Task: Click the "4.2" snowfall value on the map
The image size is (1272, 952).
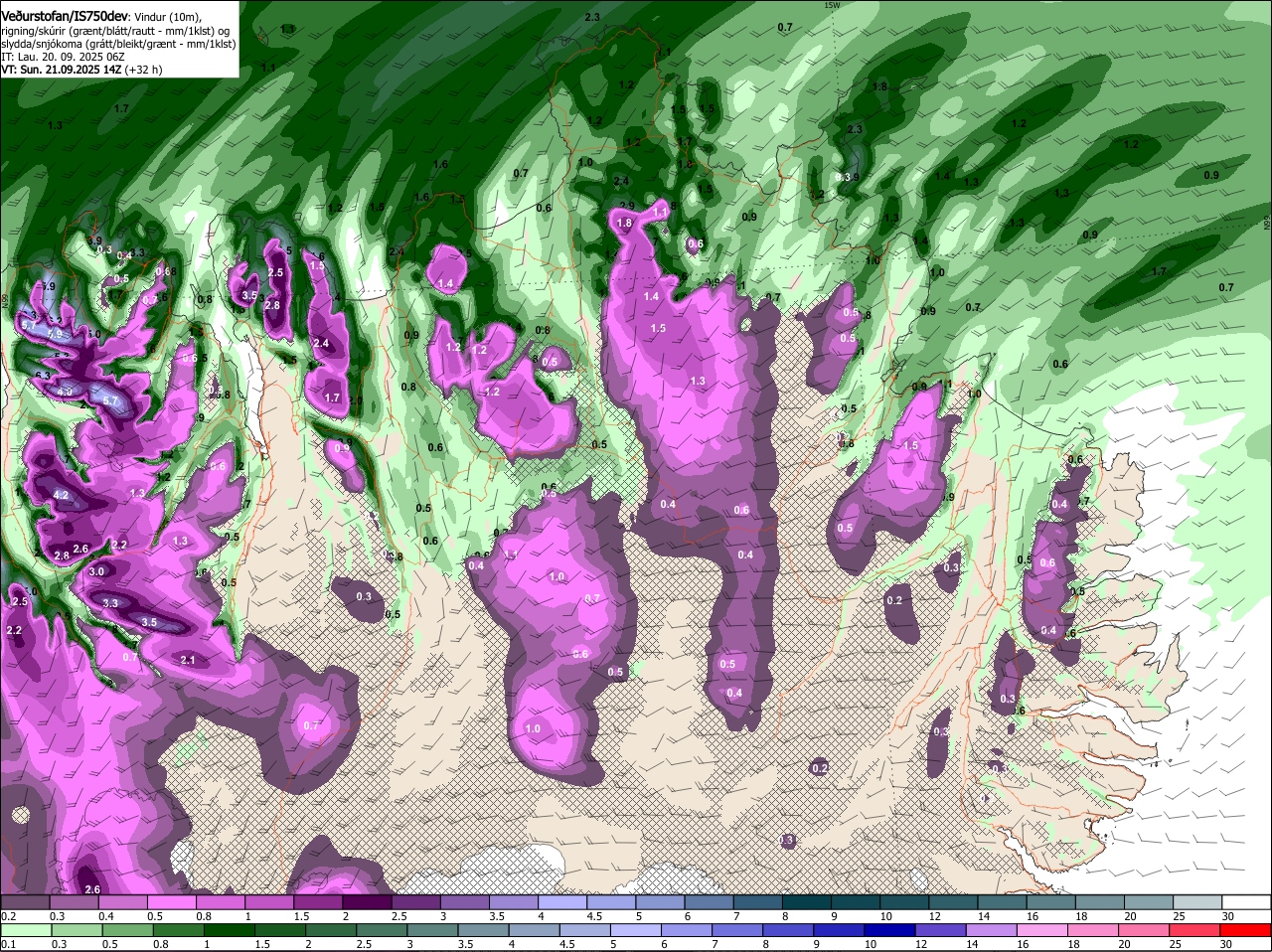Action: pyautogui.click(x=61, y=495)
